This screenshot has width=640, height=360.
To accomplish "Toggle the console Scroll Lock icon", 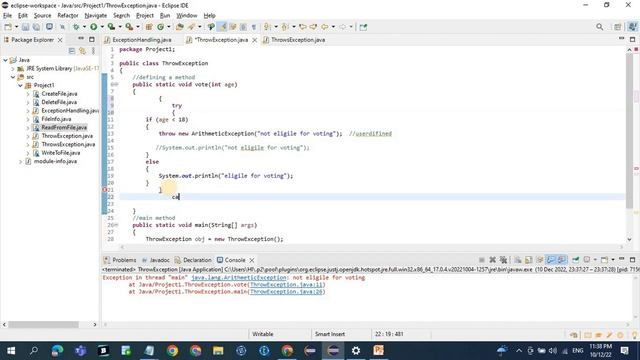I will (529, 260).
